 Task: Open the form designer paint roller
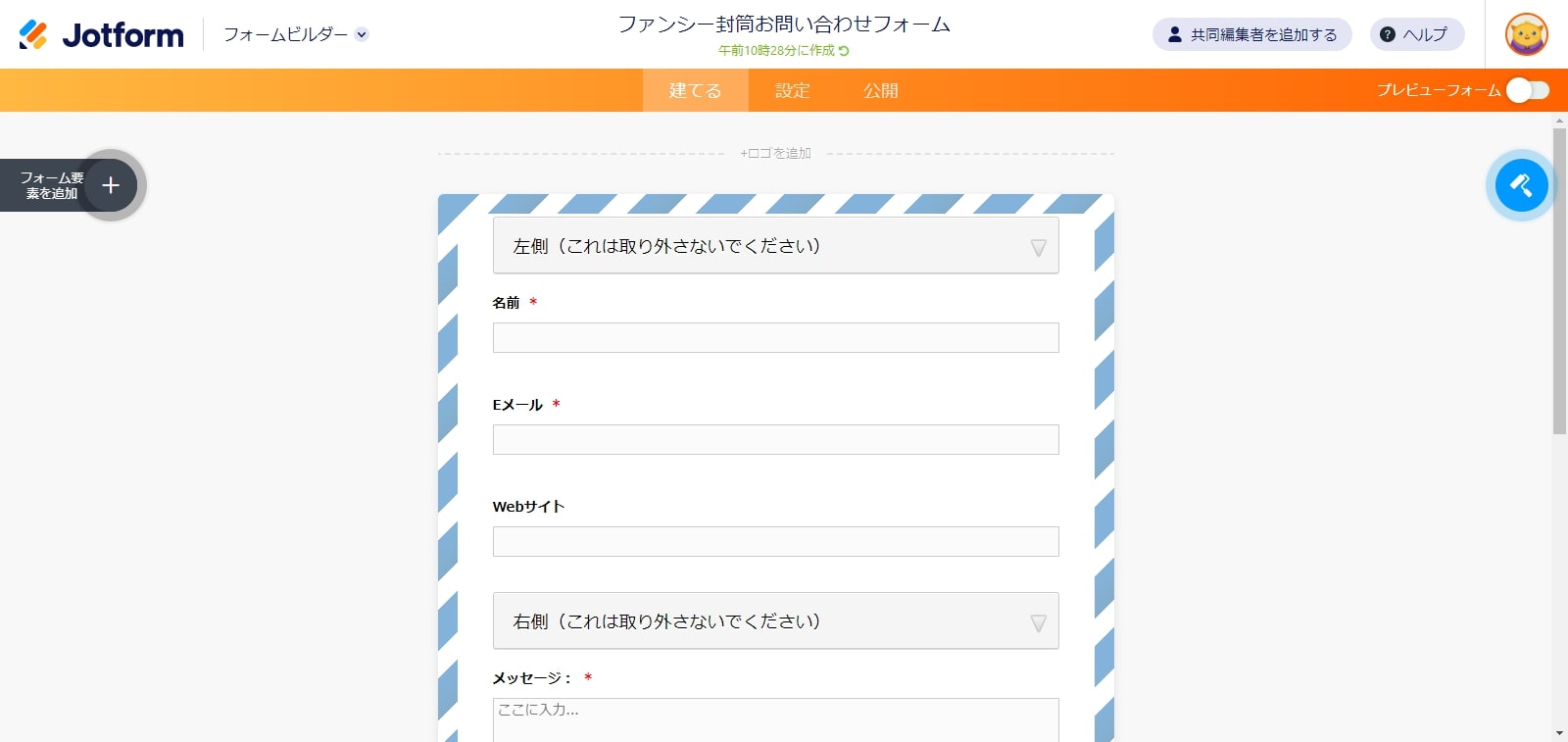pyautogui.click(x=1521, y=185)
